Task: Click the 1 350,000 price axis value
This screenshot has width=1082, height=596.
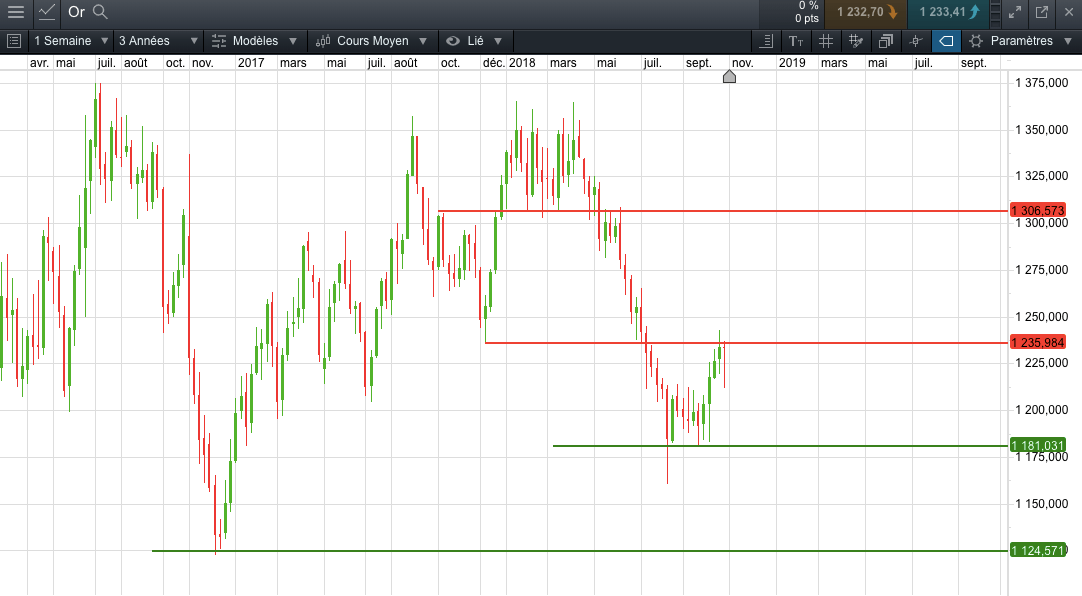Action: point(1041,130)
